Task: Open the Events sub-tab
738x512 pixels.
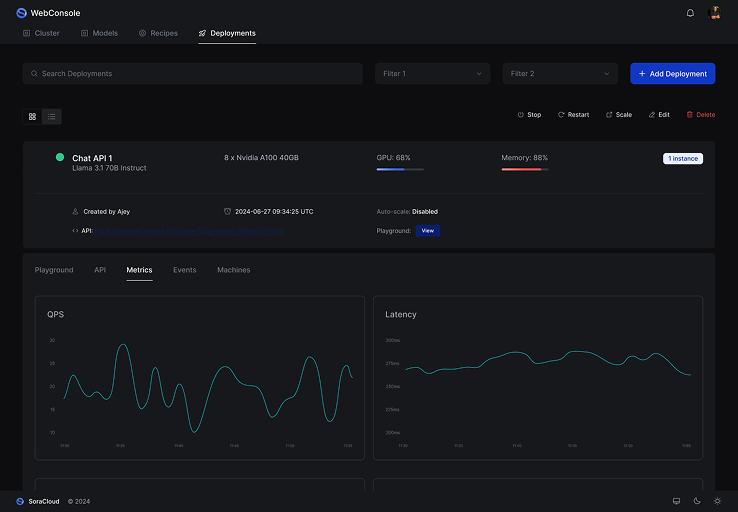Action: [184, 270]
